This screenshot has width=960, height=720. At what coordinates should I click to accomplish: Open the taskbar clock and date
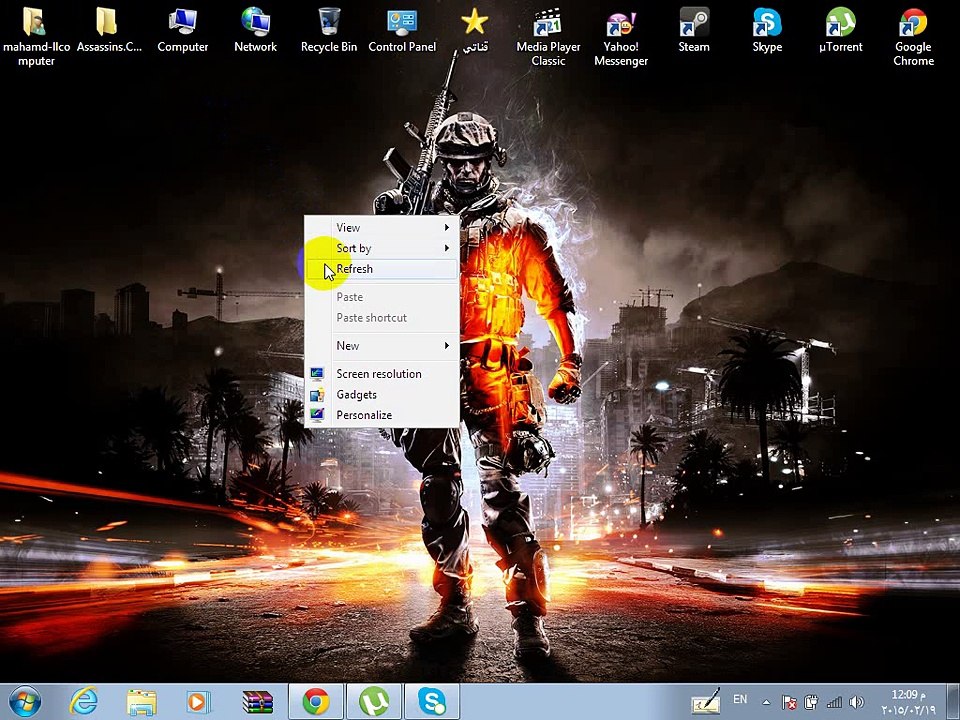(x=909, y=702)
